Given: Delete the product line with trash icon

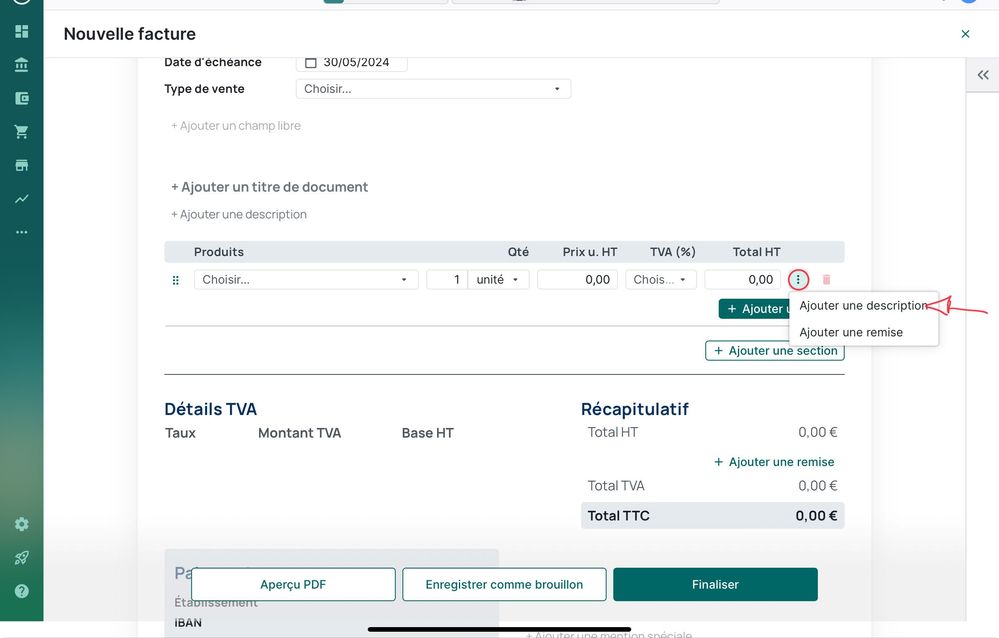Looking at the screenshot, I should [x=826, y=280].
